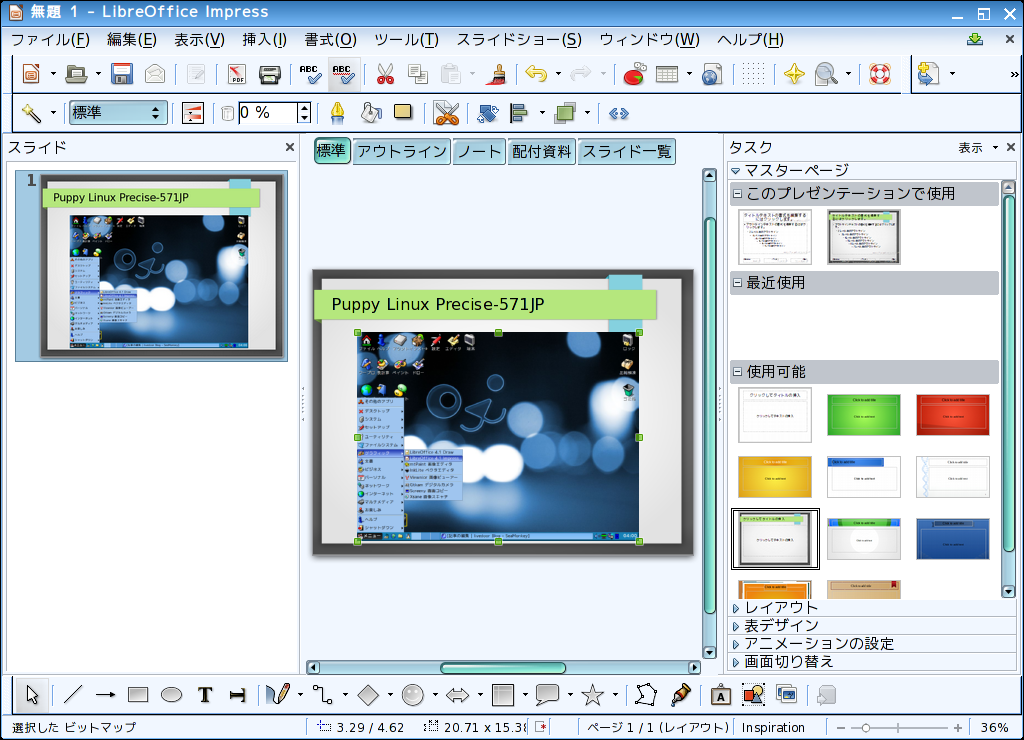Click the Undo arrow icon
Image resolution: width=1024 pixels, height=740 pixels.
pos(536,74)
